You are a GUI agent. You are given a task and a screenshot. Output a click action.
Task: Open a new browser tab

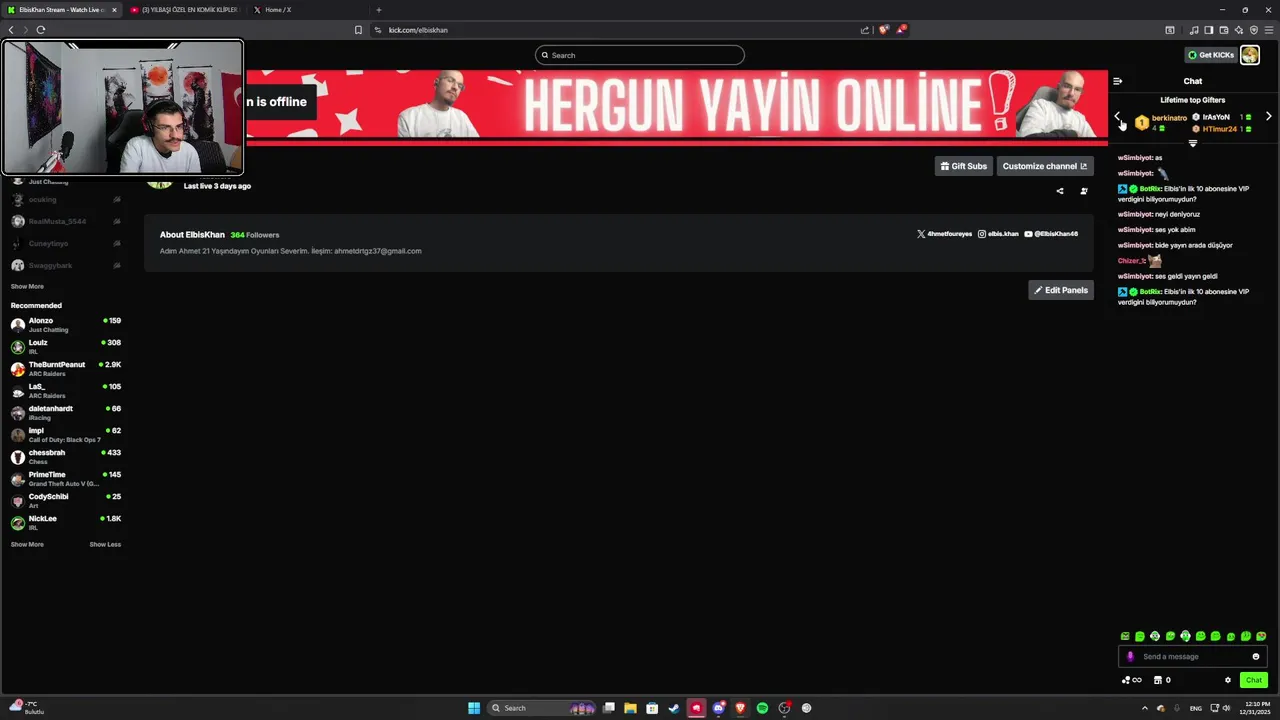point(379,10)
